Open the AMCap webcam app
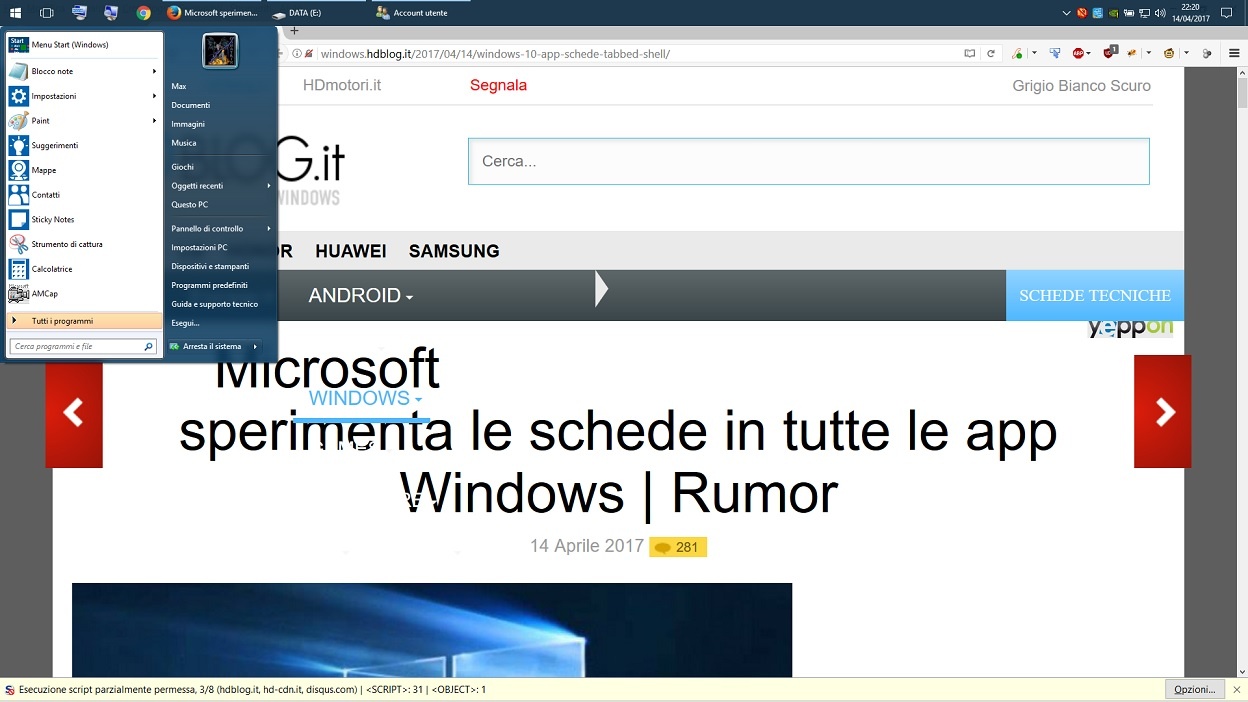 [83, 293]
